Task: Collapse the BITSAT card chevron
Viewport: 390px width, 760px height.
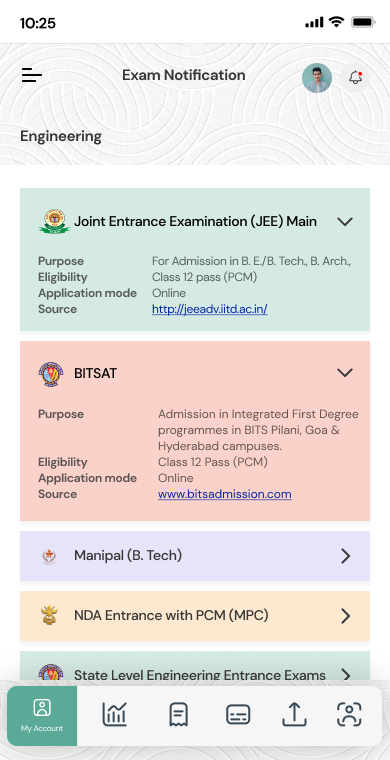Action: (345, 372)
